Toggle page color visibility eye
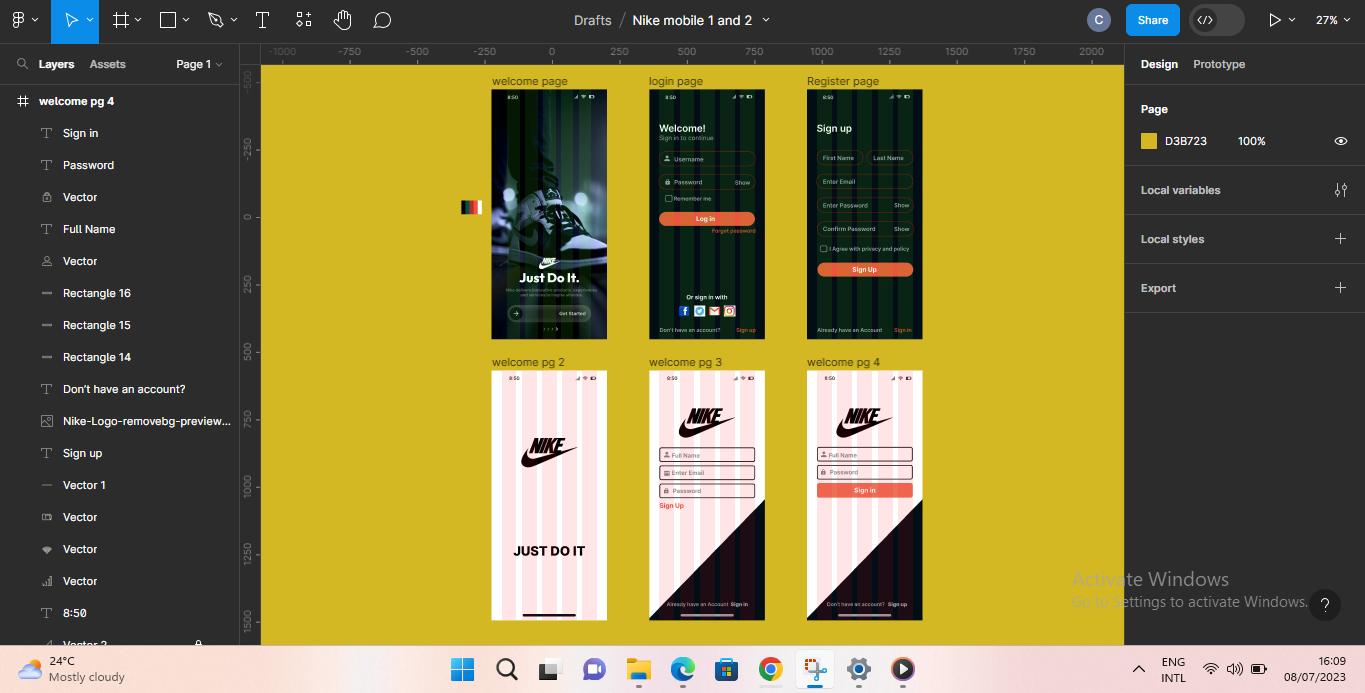This screenshot has width=1365, height=693. pyautogui.click(x=1341, y=141)
